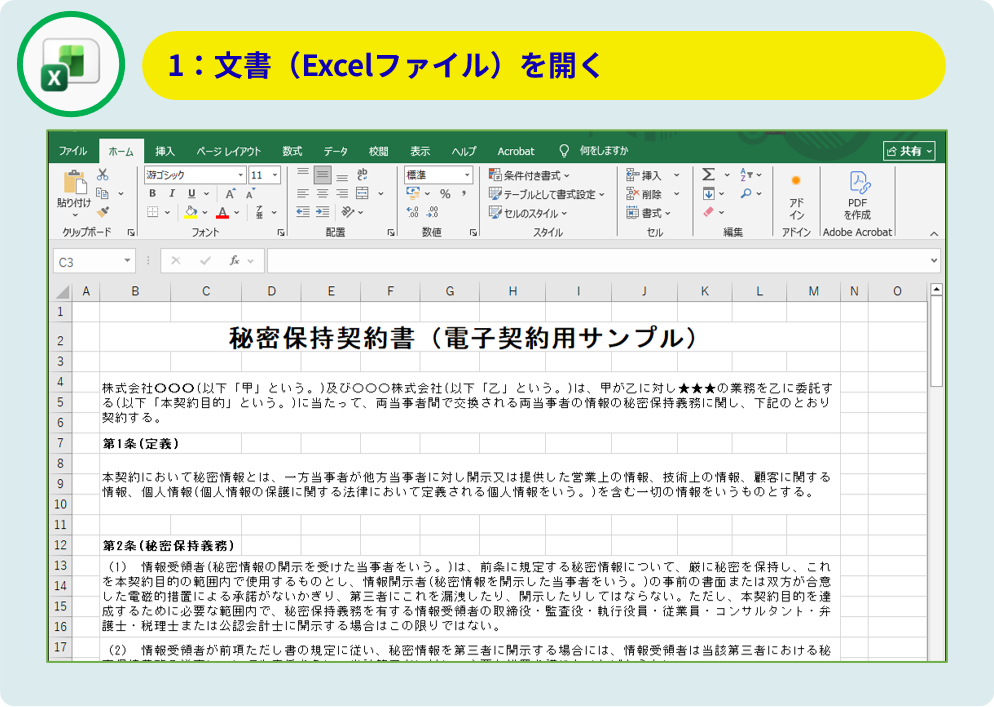Screen dimensions: 994x707
Task: Toggle Italic formatting
Action: tap(171, 194)
